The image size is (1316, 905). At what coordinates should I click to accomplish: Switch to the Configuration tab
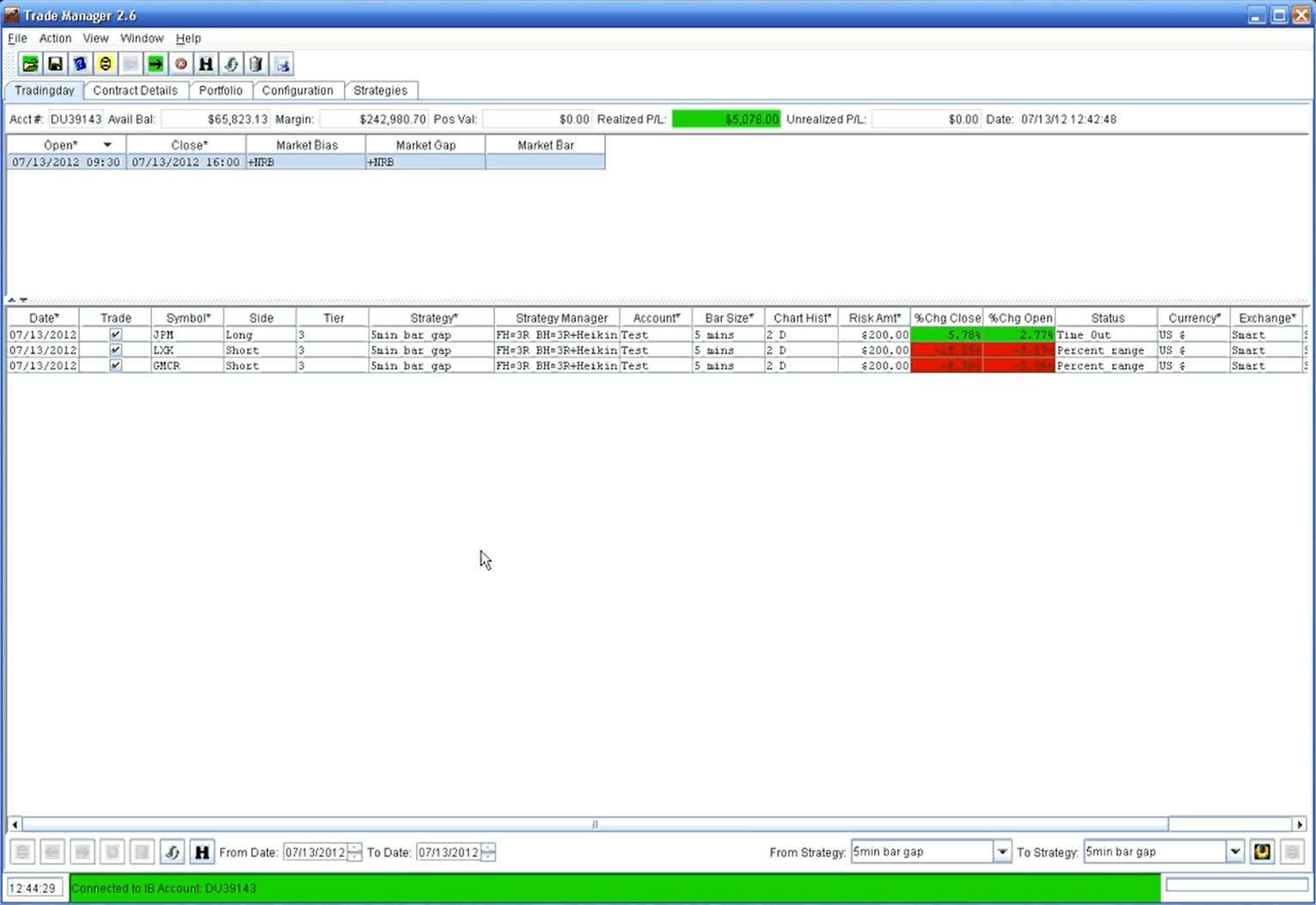coord(297,90)
